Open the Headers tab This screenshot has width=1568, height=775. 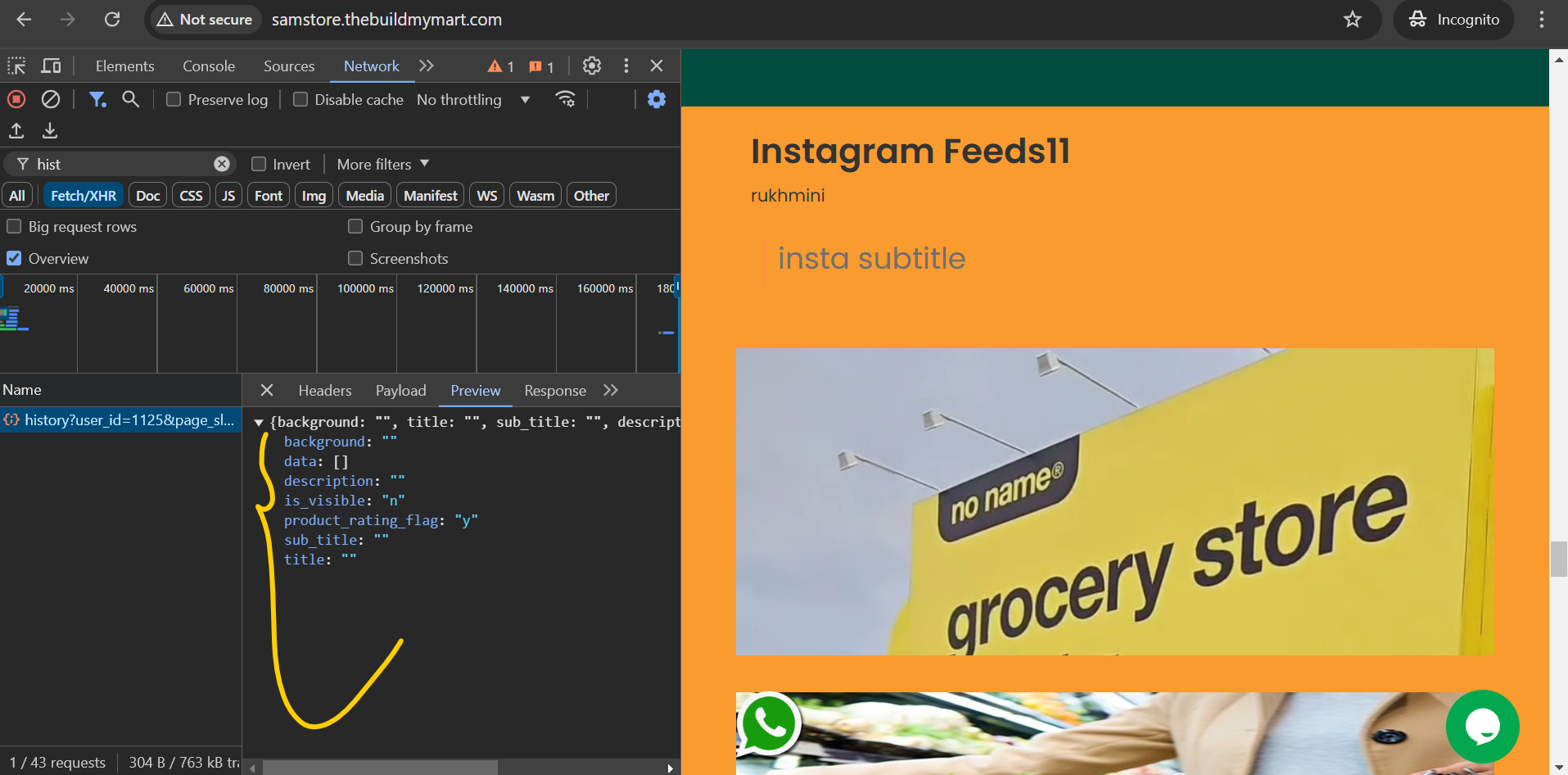pyautogui.click(x=325, y=391)
